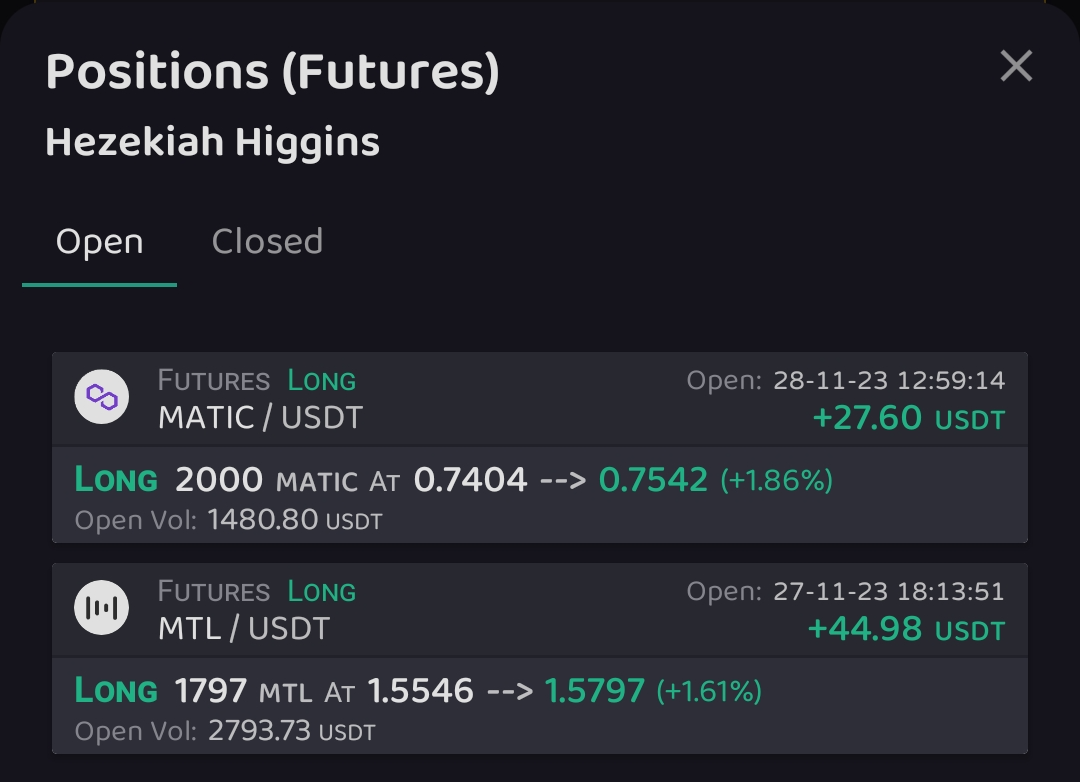Click the MTL open time 27-11-23 18:13:51
This screenshot has height=782, width=1080.
tap(888, 592)
